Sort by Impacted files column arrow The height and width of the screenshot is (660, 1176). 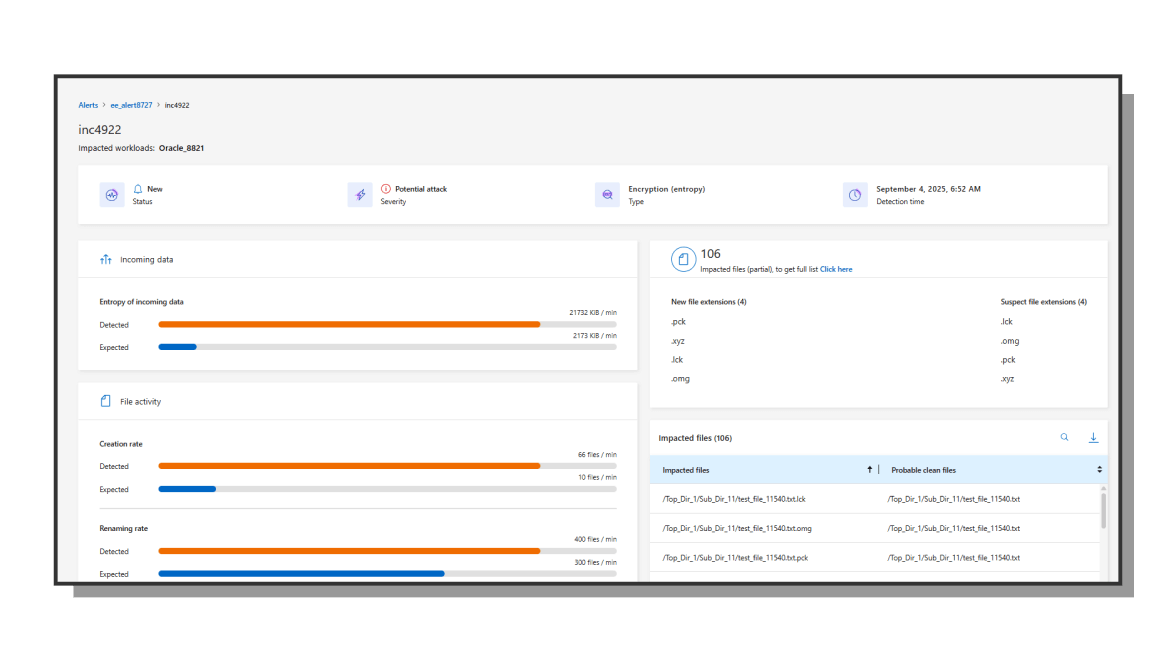pos(869,470)
